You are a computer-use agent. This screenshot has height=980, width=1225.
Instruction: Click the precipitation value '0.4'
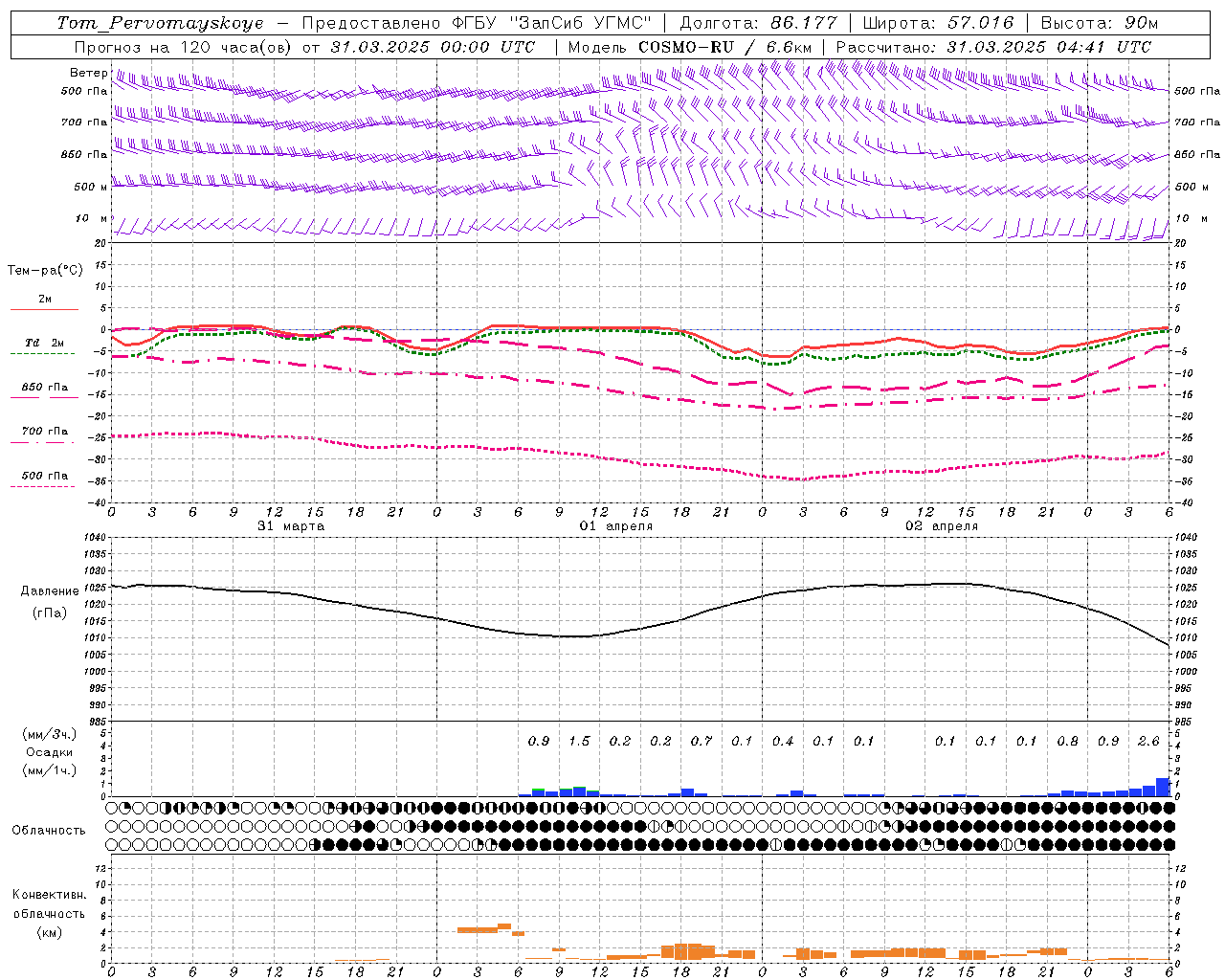783,742
